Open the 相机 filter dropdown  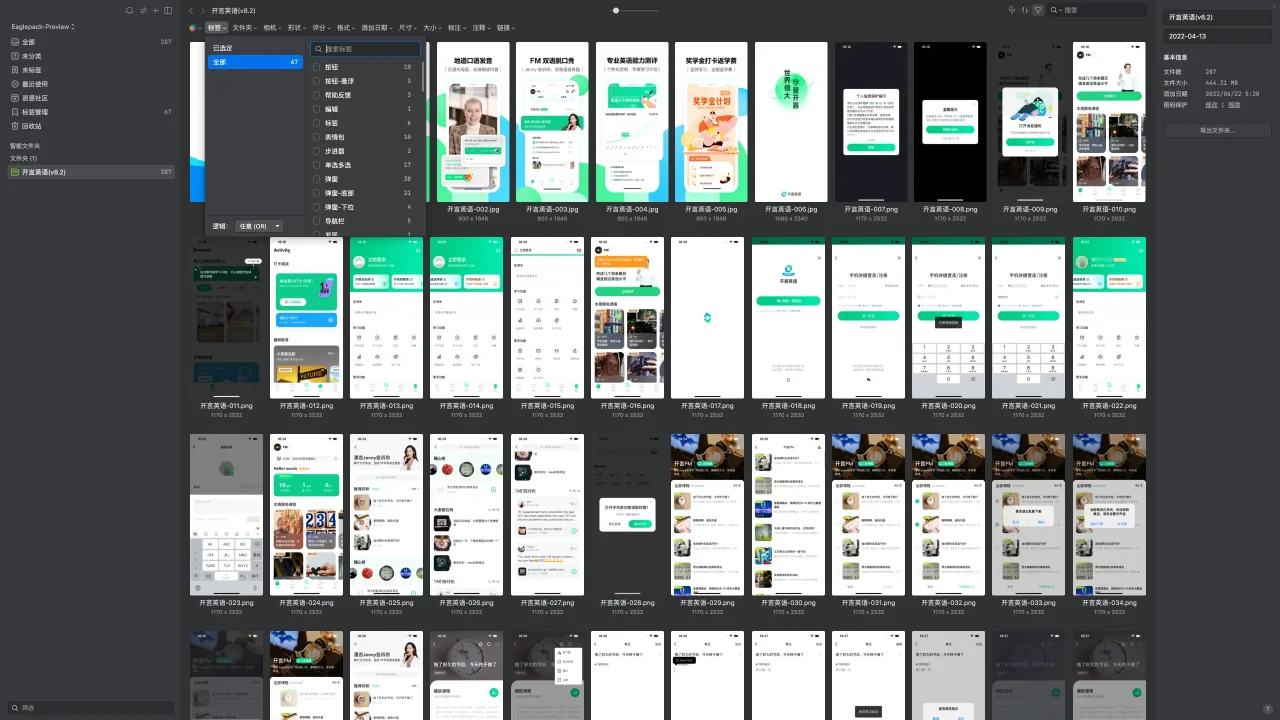coord(272,28)
